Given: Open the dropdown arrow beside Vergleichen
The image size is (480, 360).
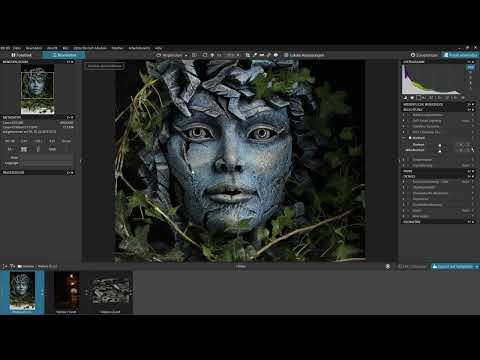Looking at the screenshot, I should [186, 55].
